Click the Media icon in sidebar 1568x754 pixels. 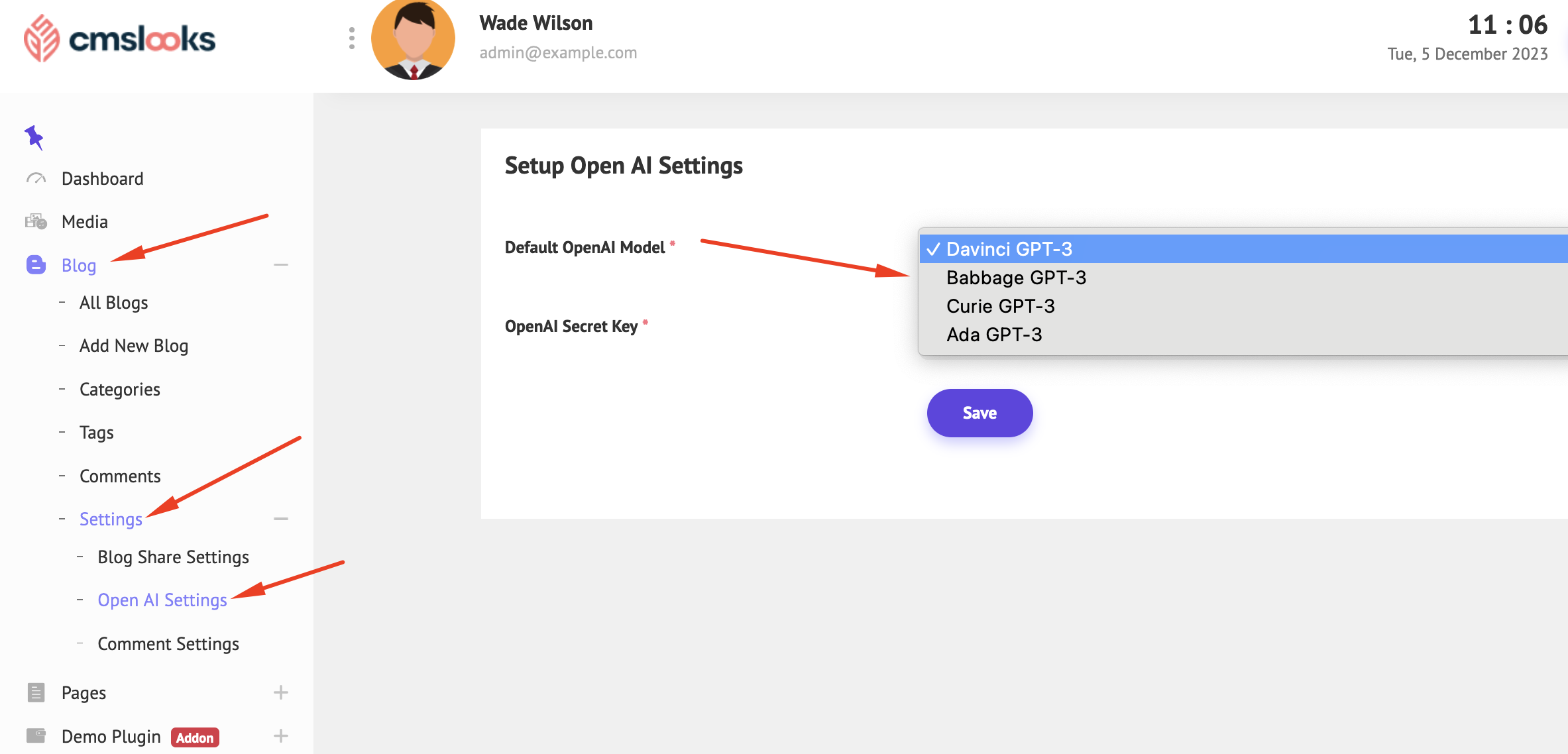36,221
